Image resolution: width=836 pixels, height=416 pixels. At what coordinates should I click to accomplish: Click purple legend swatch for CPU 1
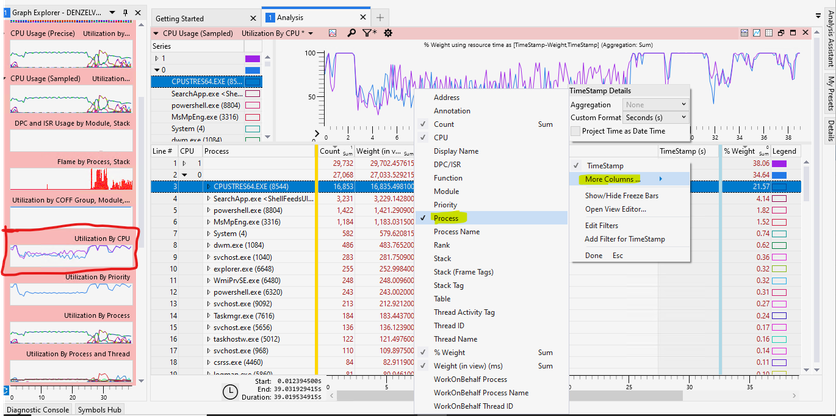pyautogui.click(x=779, y=163)
